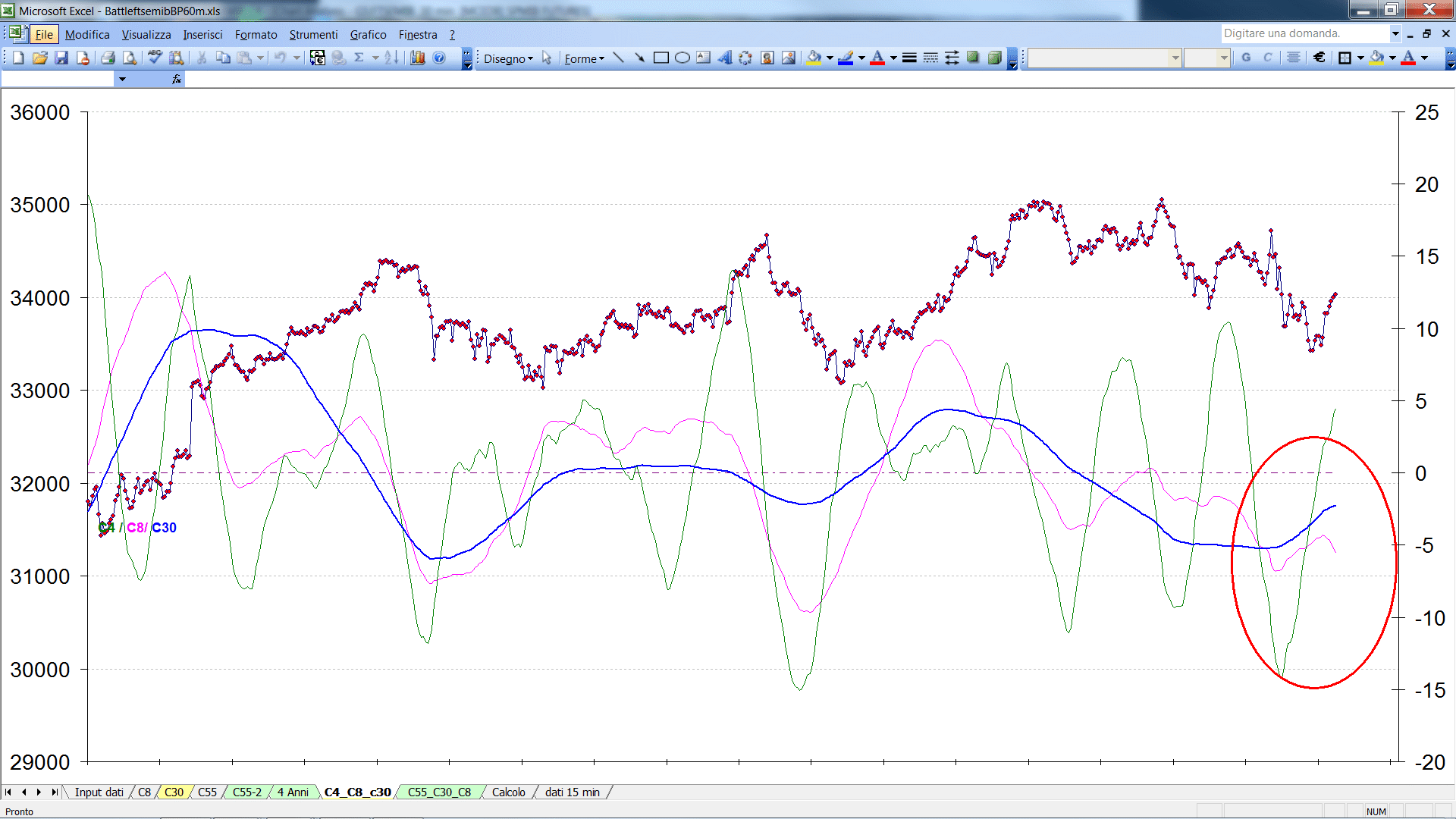Go to last sheet tab navigation arrow
The height and width of the screenshot is (819, 1456).
pyautogui.click(x=54, y=792)
